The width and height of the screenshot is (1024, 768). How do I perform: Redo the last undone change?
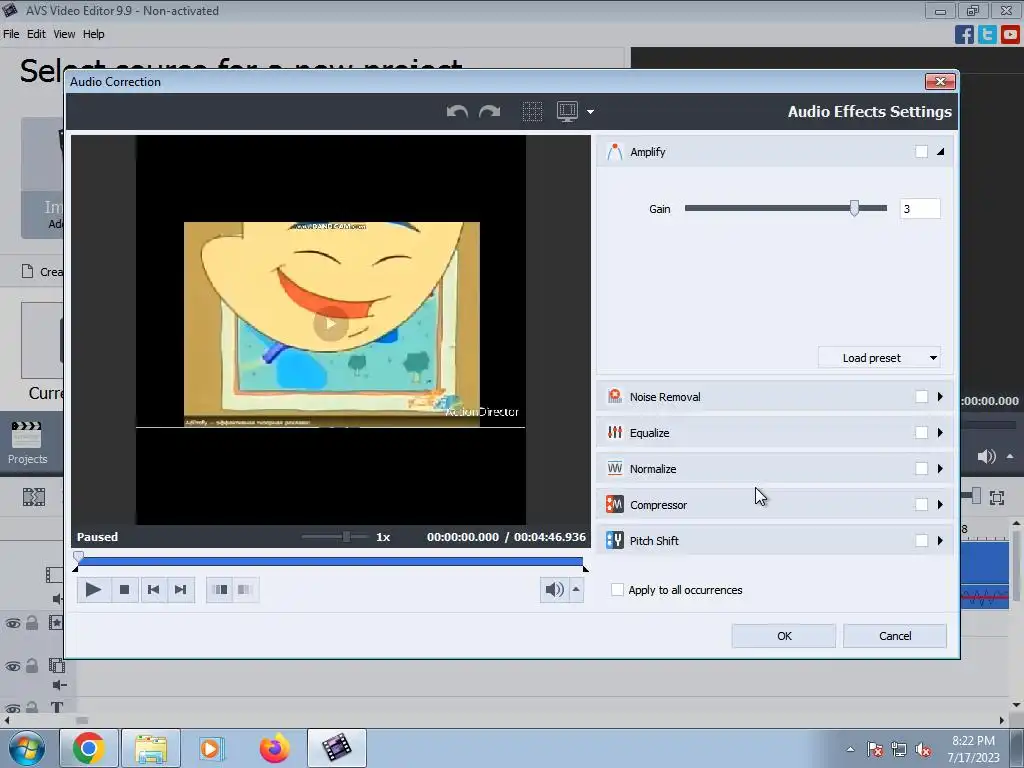[489, 112]
